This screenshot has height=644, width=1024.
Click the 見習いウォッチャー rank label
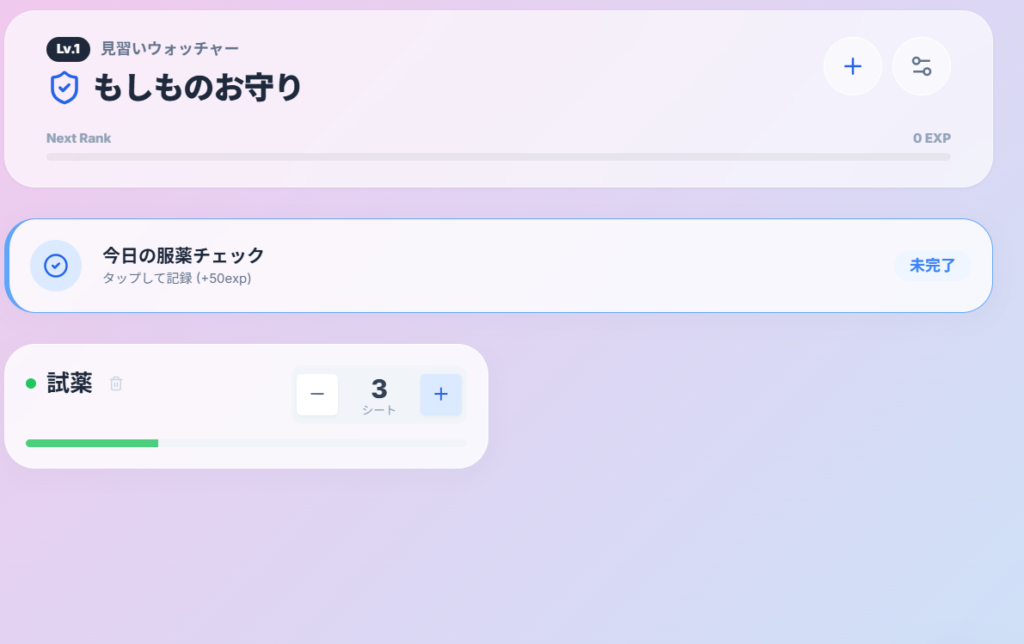pyautogui.click(x=170, y=48)
